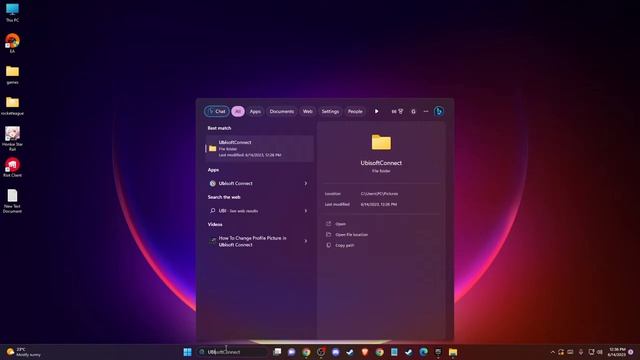The image size is (640, 360).
Task: Open the EA desktop shortcut
Action: (12, 43)
